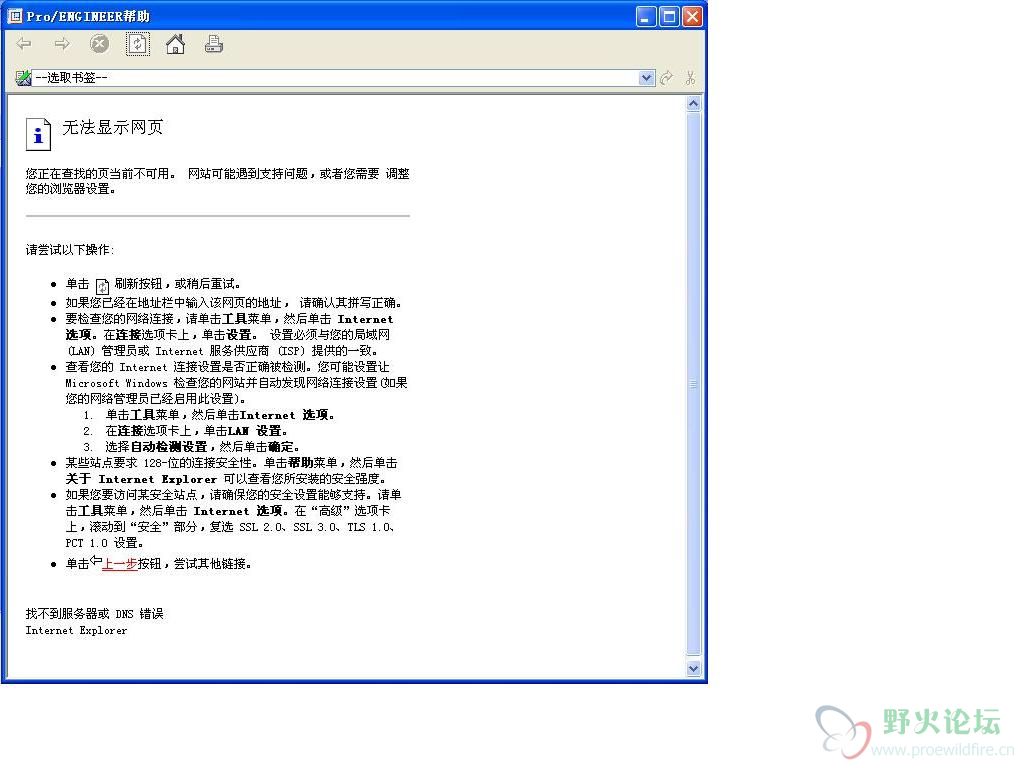This screenshot has width=1024, height=768.
Task: Click the Print toolbar icon
Action: pyautogui.click(x=214, y=44)
